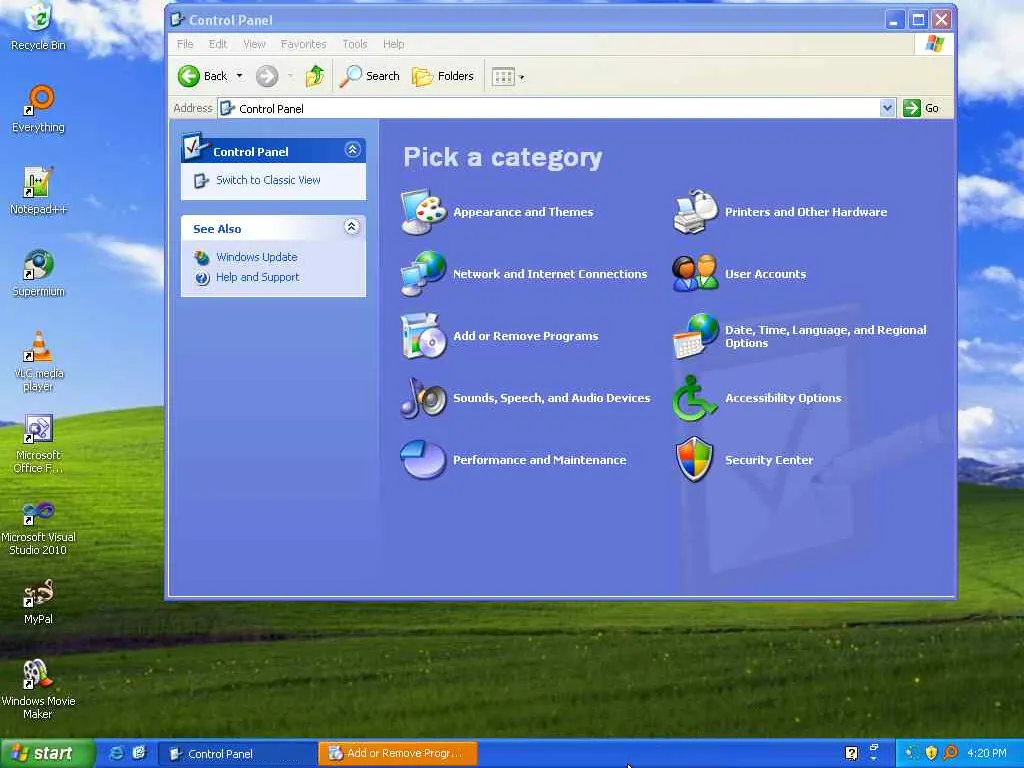Click the Add or Remove Programs text link
Viewport: 1024px width, 768px height.
[526, 336]
